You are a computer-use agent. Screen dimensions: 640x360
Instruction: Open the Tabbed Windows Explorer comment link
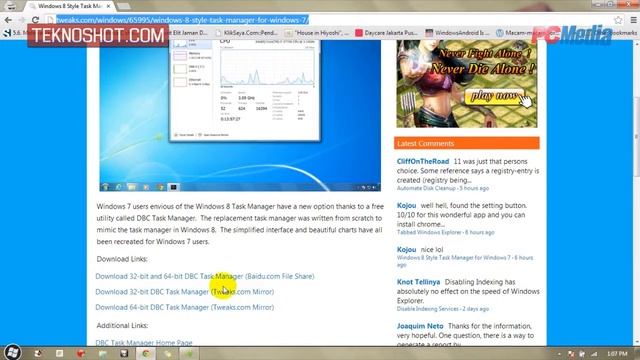[429, 232]
